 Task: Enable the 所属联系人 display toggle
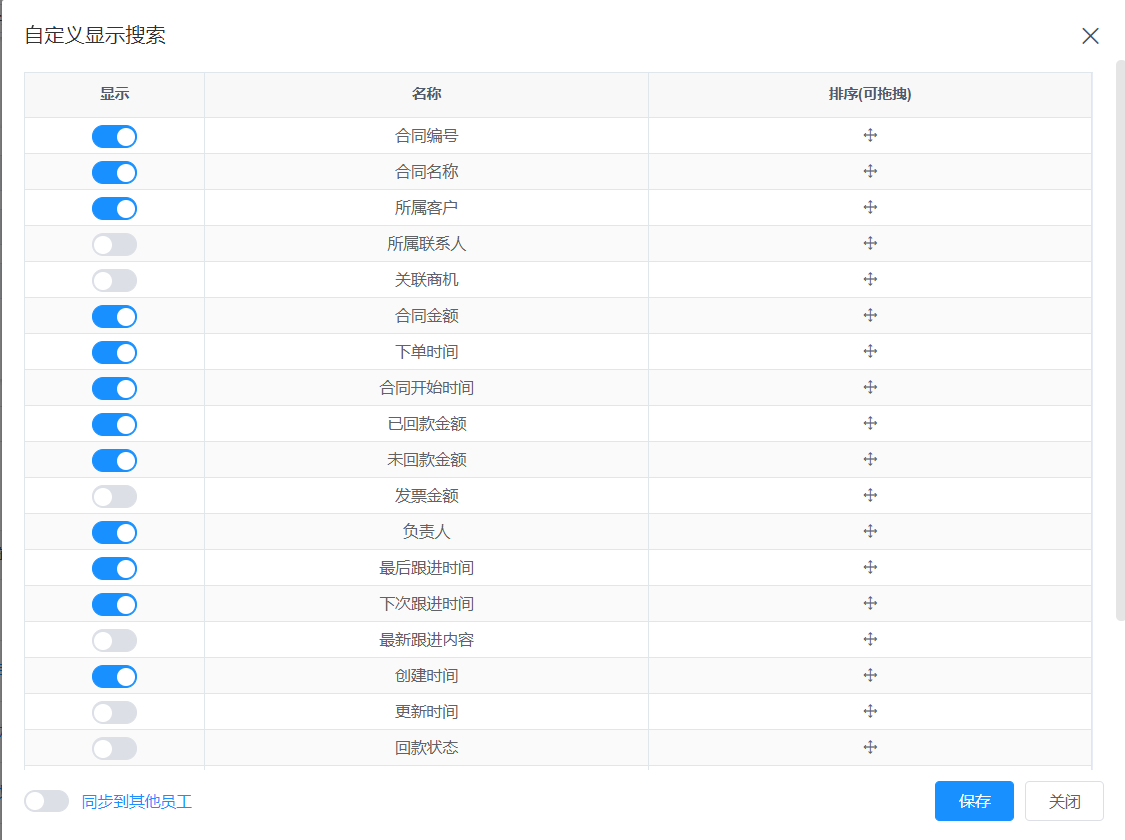click(114, 244)
